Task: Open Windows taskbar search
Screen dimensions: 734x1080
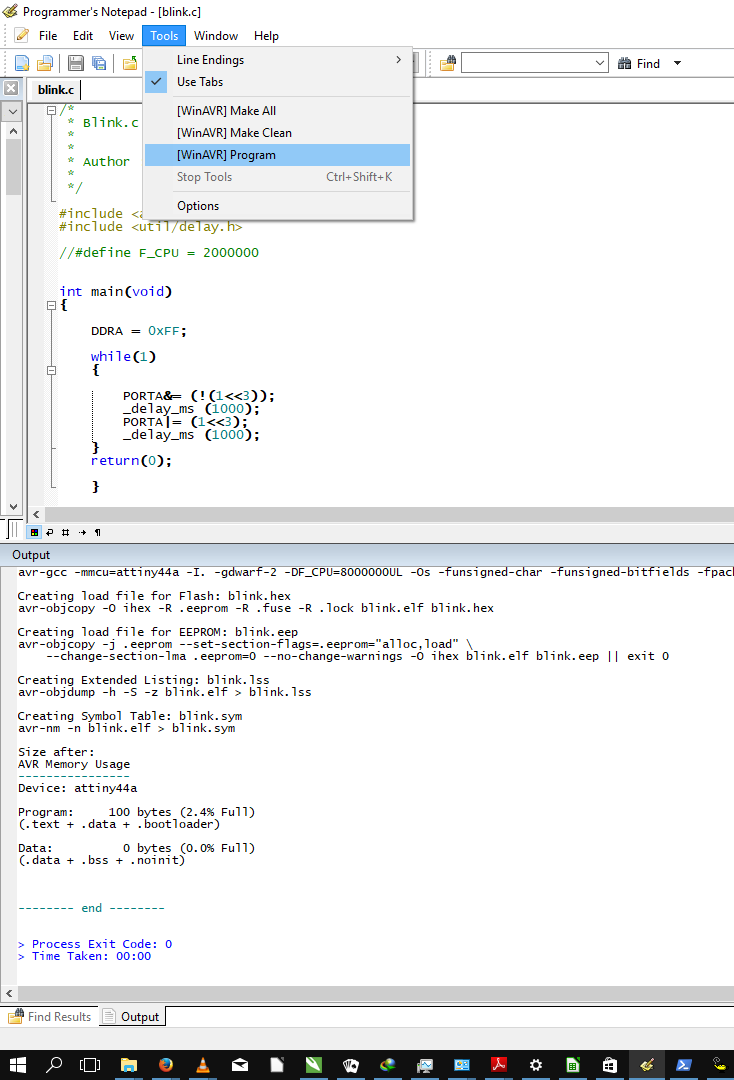Action: [x=54, y=1065]
